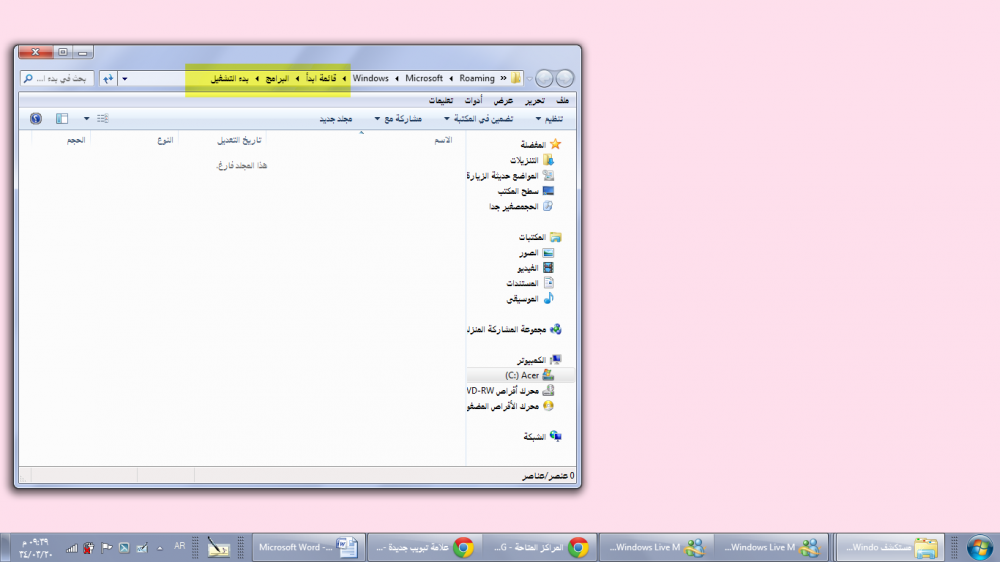Select الصور (Pictures) library icon
Screen dimensions: 1000x562
click(x=547, y=254)
